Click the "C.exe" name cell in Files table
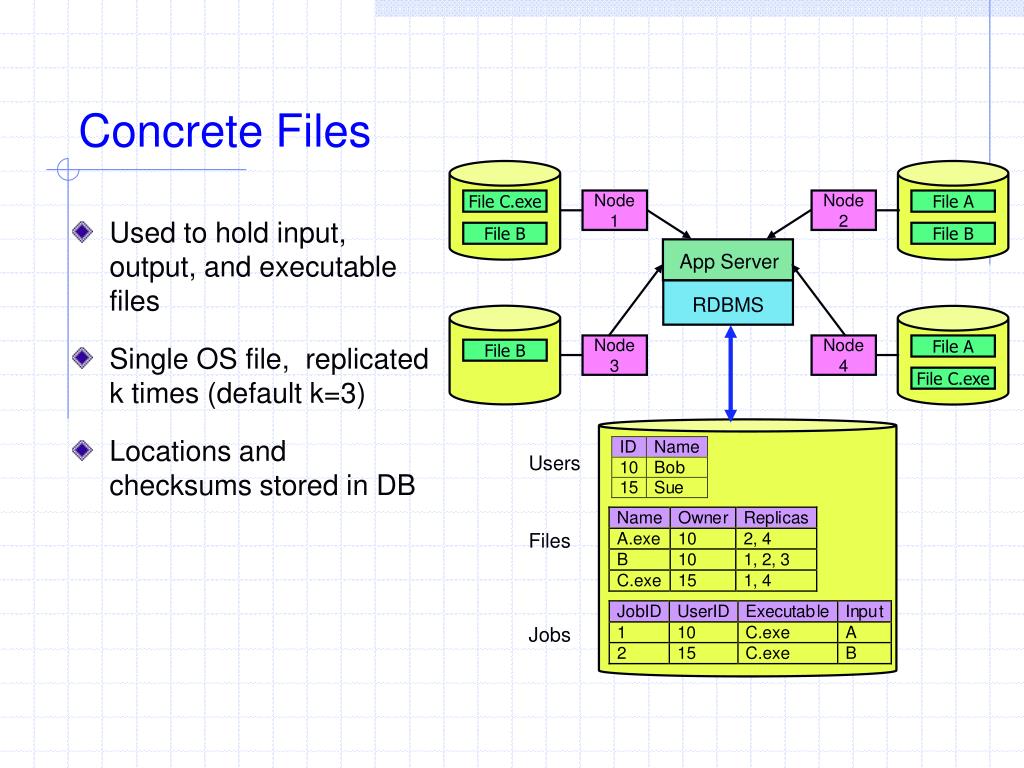The height and width of the screenshot is (768, 1024). point(639,581)
